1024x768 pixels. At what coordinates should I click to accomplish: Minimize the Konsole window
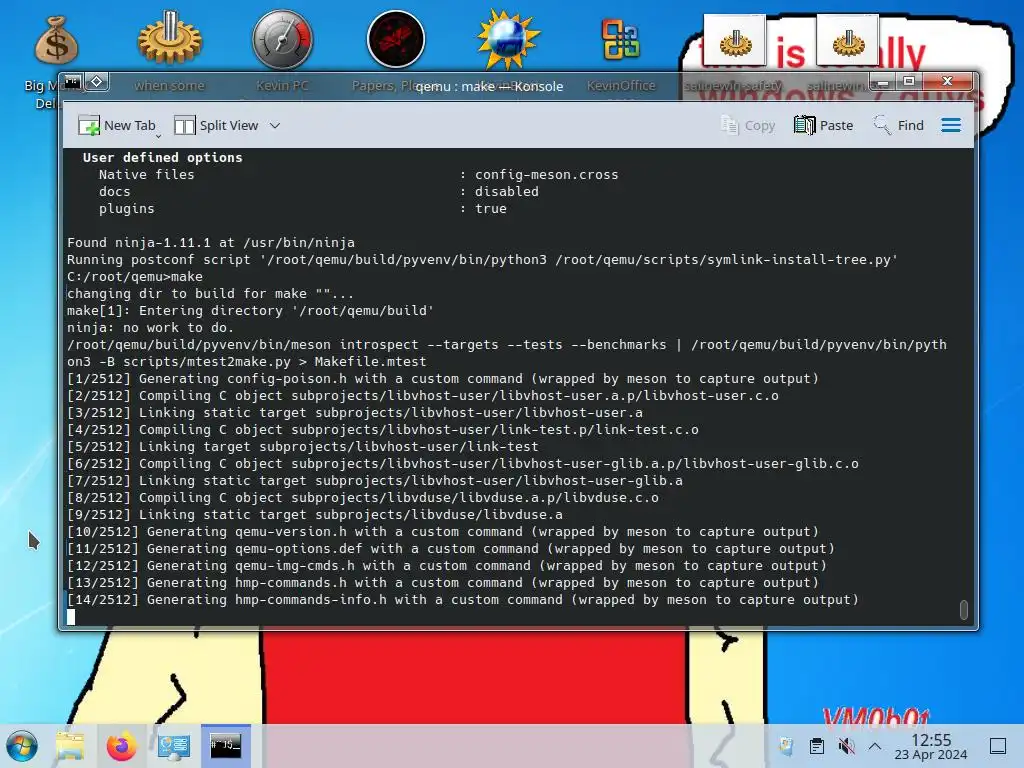(883, 82)
